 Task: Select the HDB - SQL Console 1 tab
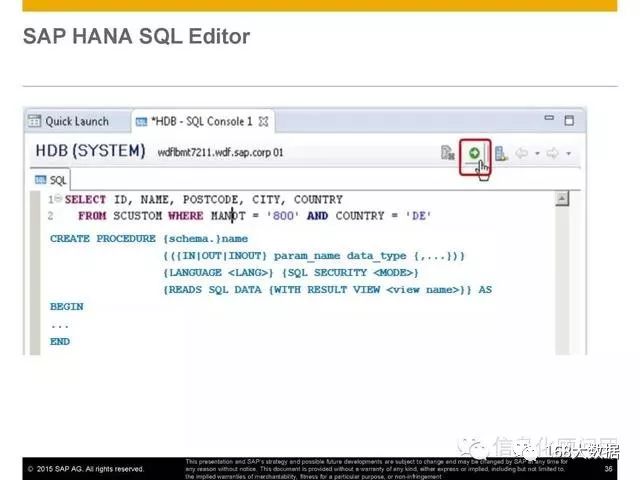coord(202,121)
